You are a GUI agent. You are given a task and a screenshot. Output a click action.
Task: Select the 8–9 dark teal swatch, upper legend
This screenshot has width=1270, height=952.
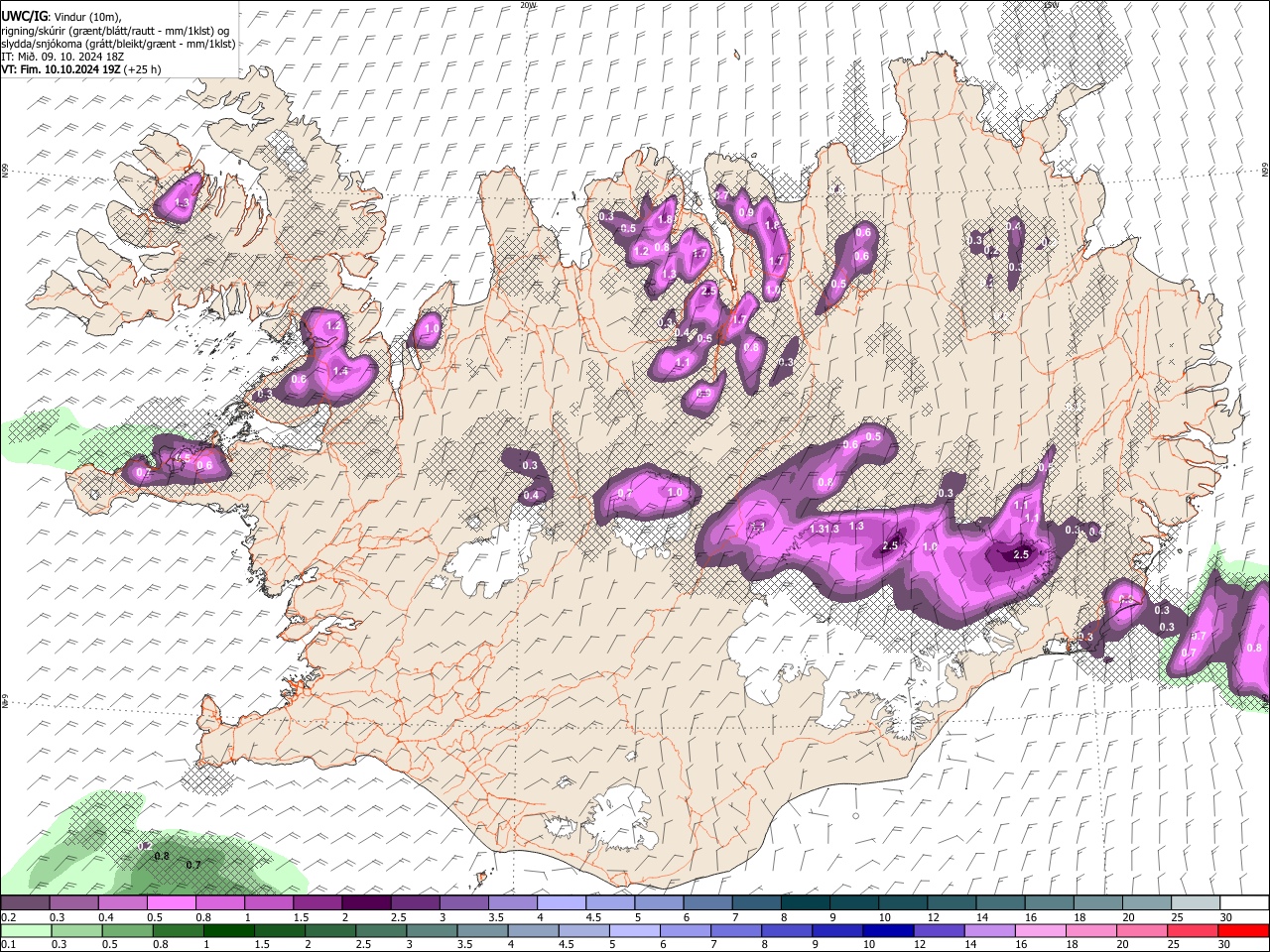[x=806, y=903]
